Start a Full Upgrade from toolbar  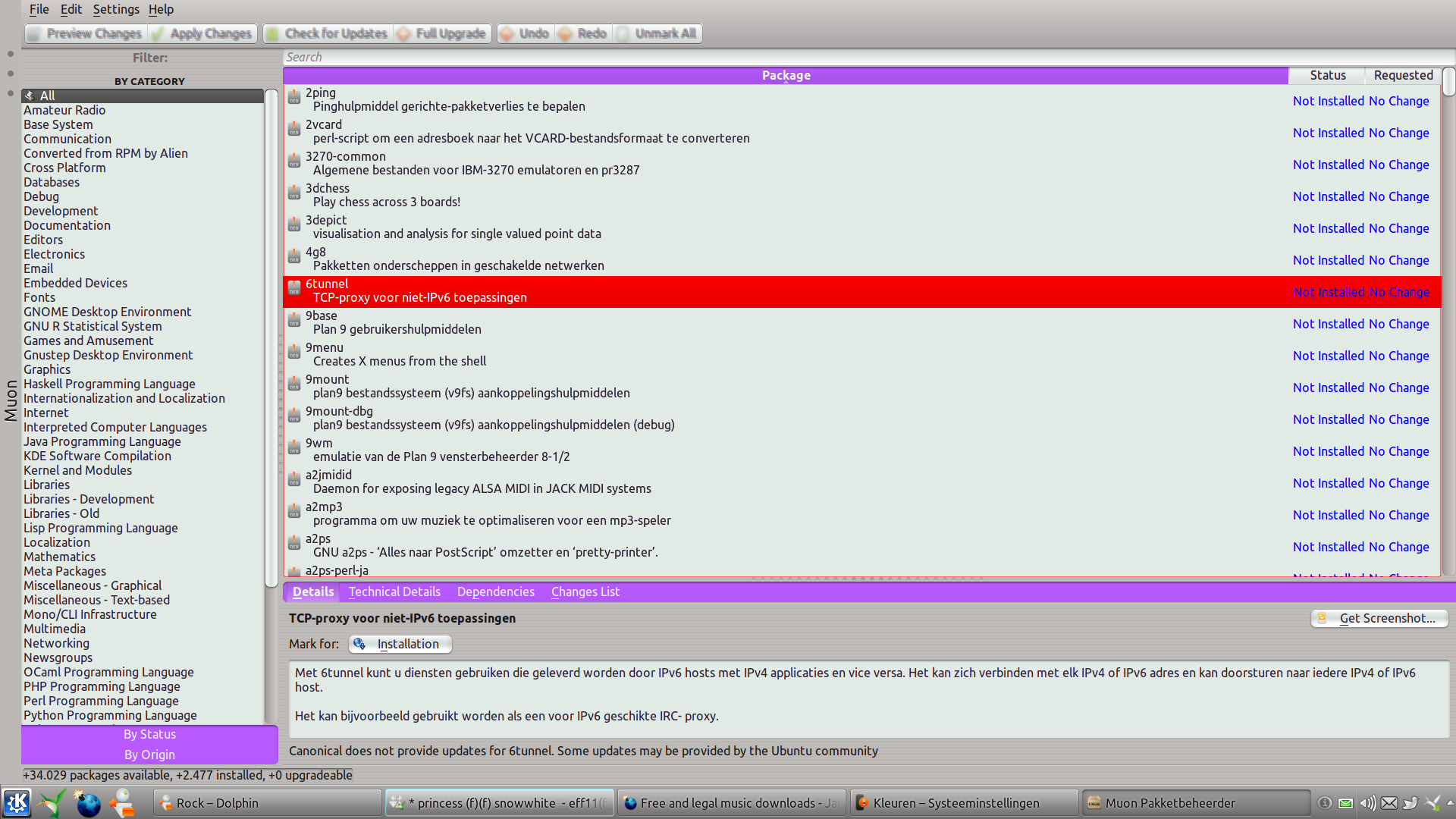(x=443, y=33)
